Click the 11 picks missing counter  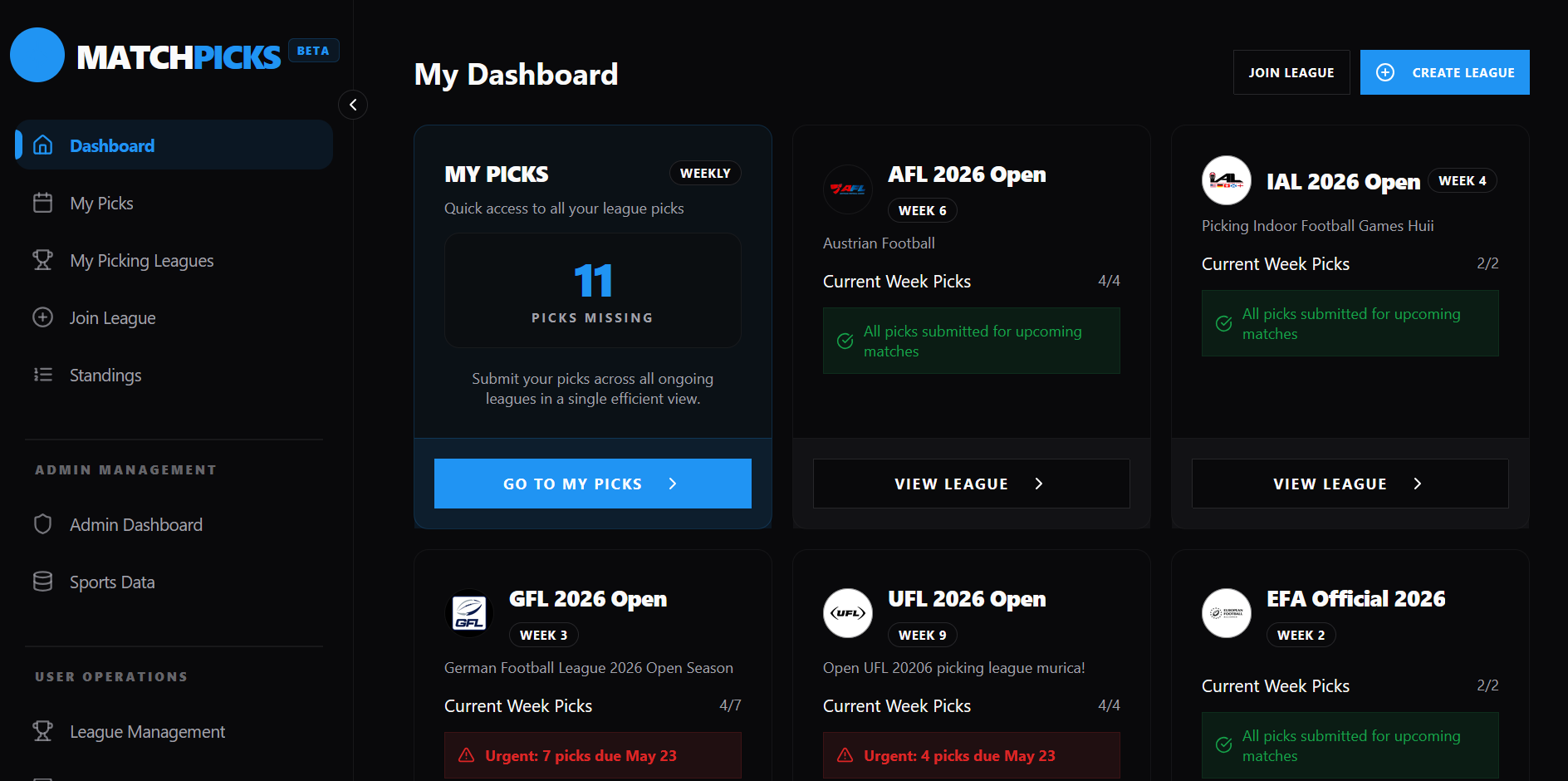[x=593, y=290]
